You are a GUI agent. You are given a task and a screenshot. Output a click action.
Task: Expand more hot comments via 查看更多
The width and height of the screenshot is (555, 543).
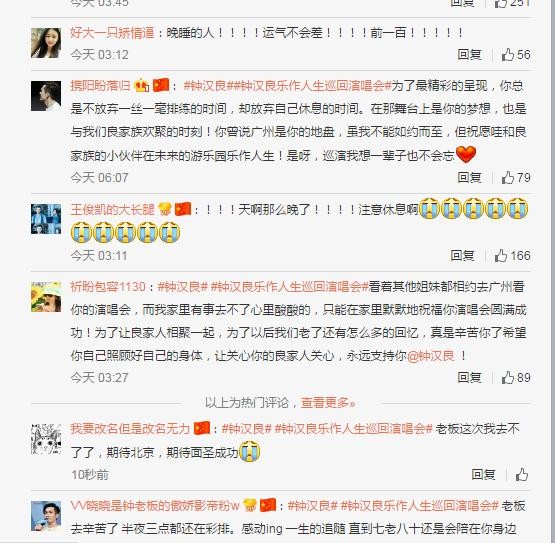tap(328, 403)
